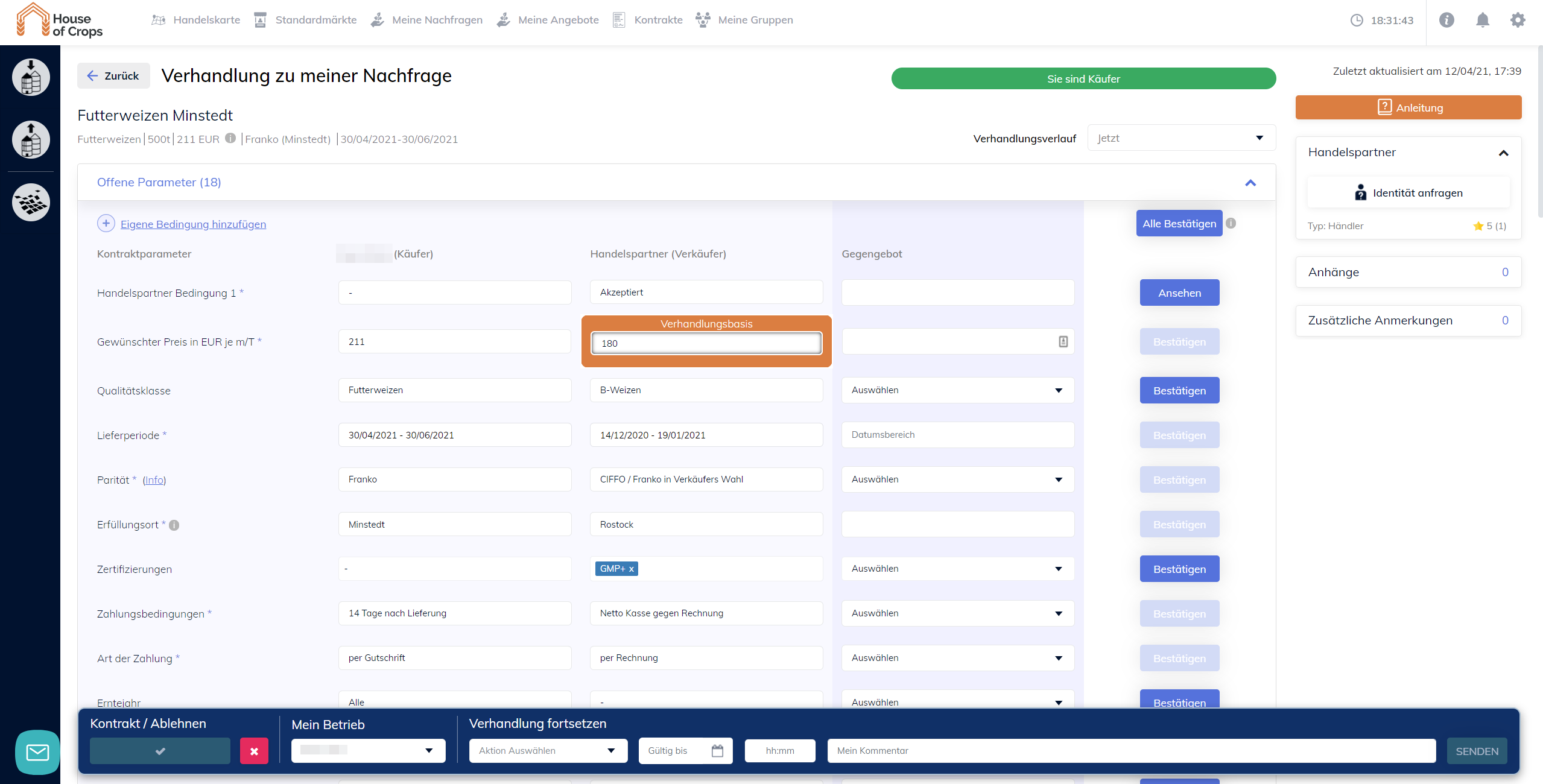This screenshot has width=1543, height=784.
Task: Click Alle Bestätigen button
Action: 1179,223
